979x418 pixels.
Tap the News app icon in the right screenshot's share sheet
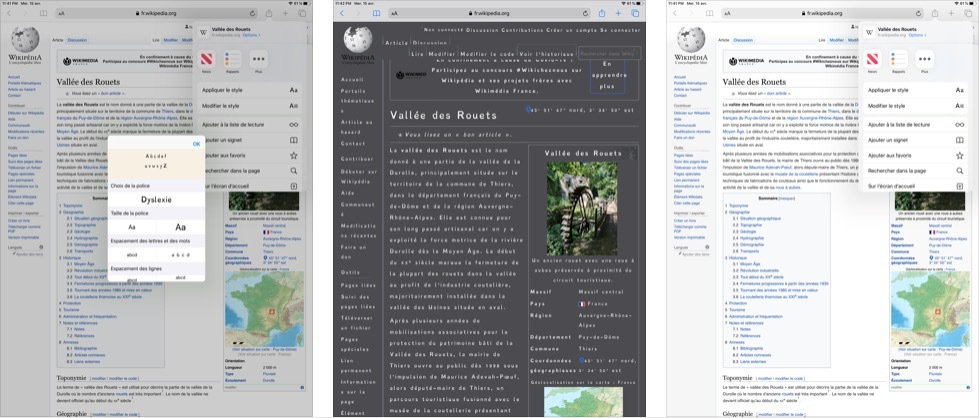(x=872, y=59)
